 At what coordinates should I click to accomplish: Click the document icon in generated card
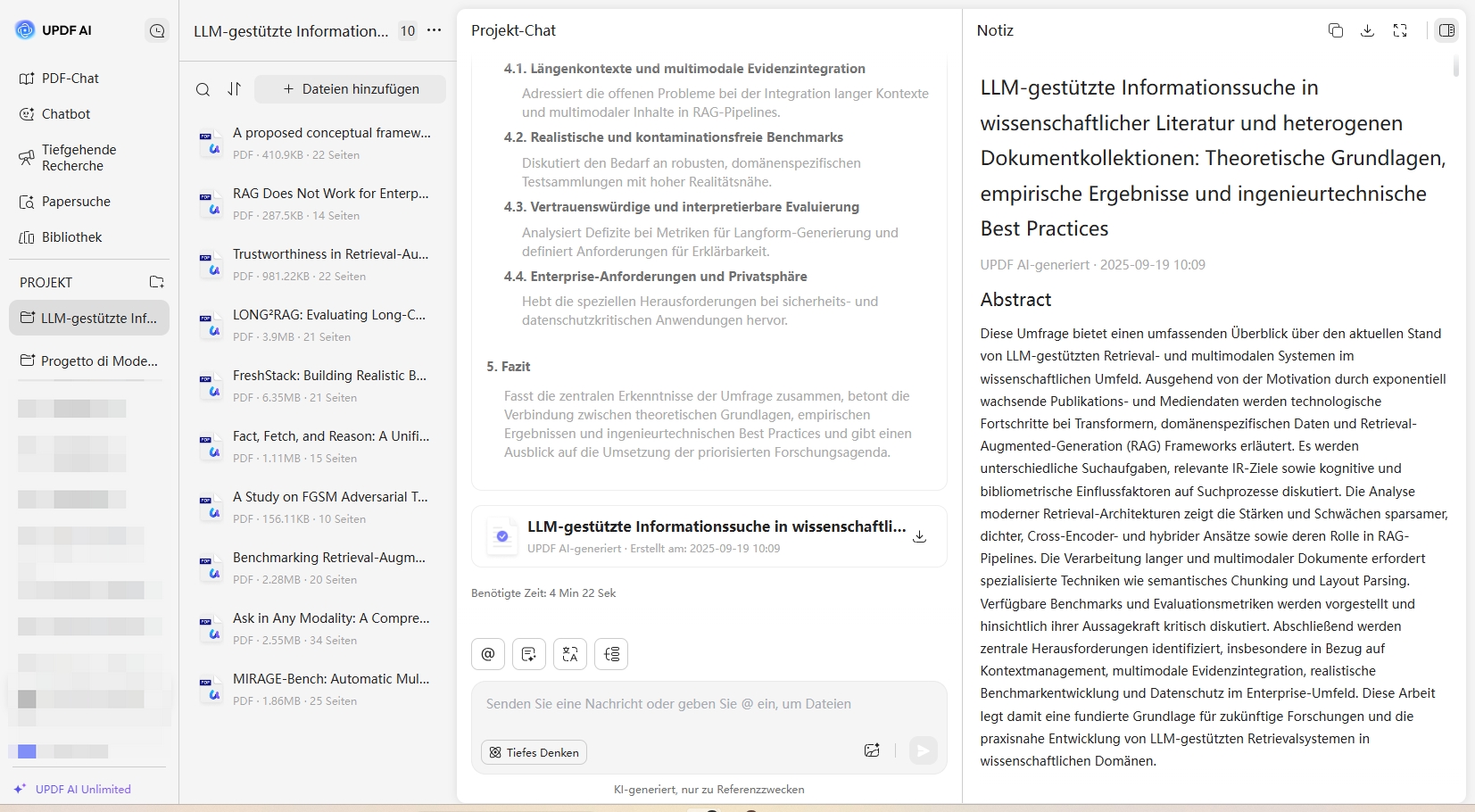pyautogui.click(x=502, y=536)
